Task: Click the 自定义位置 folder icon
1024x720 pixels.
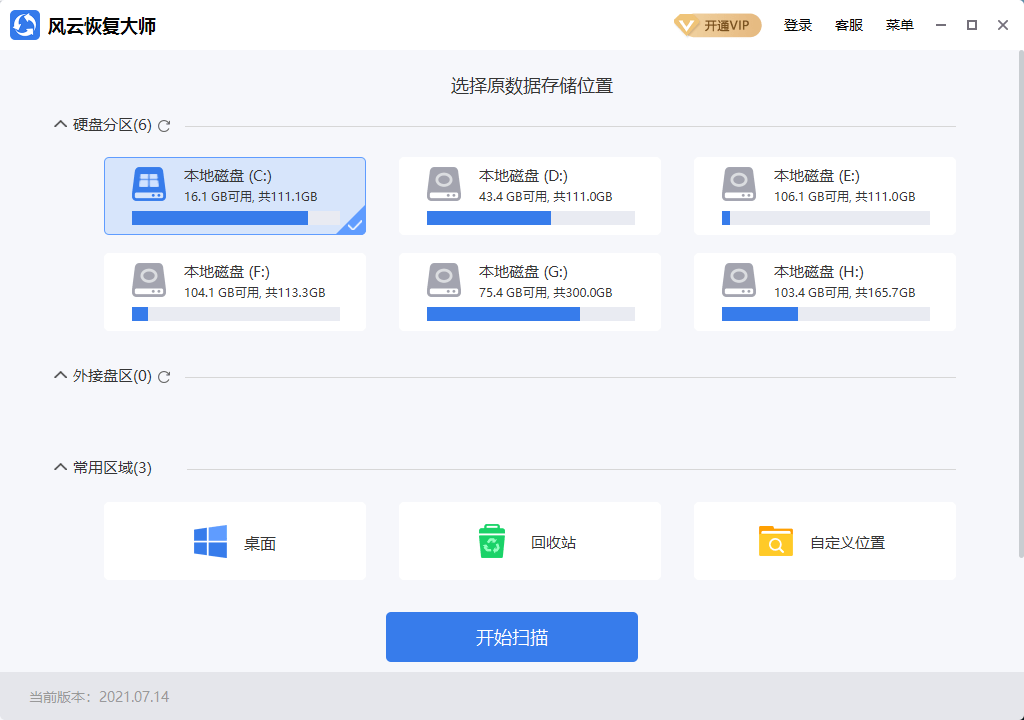Action: [776, 540]
